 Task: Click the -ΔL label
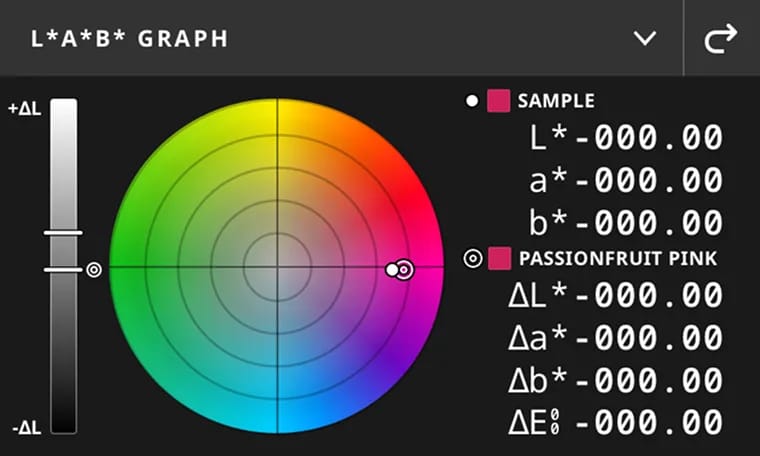pyautogui.click(x=25, y=428)
